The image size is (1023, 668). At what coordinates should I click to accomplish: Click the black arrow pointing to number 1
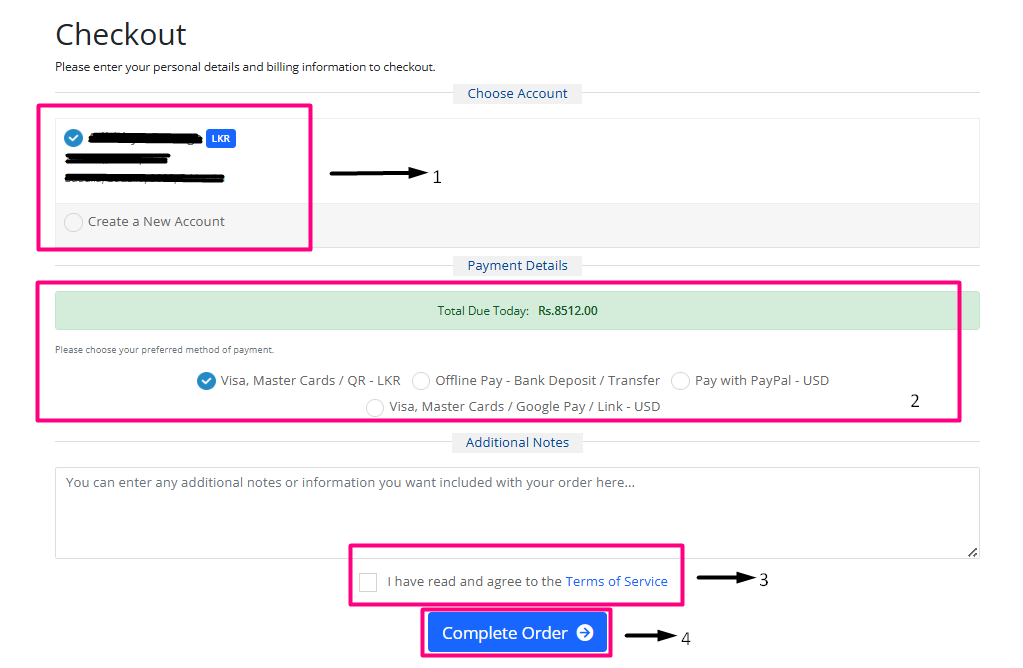point(378,173)
